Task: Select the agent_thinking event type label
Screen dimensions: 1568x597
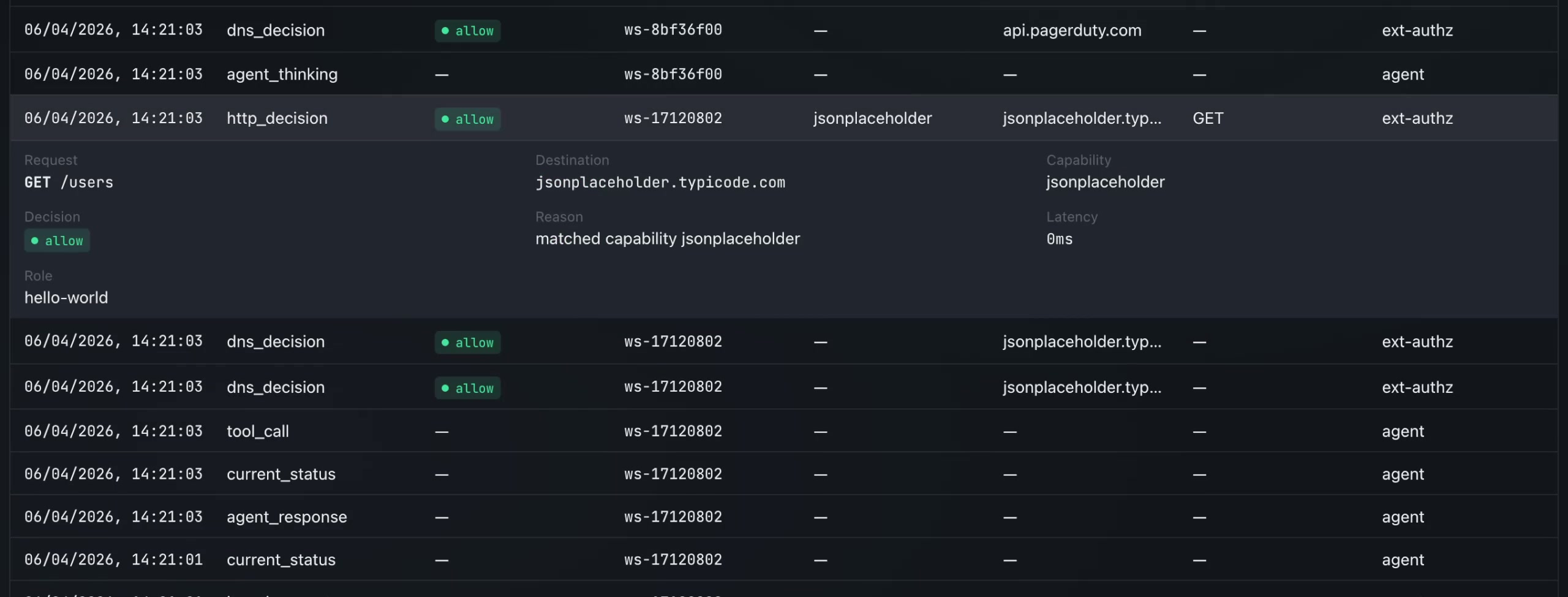Action: 282,74
